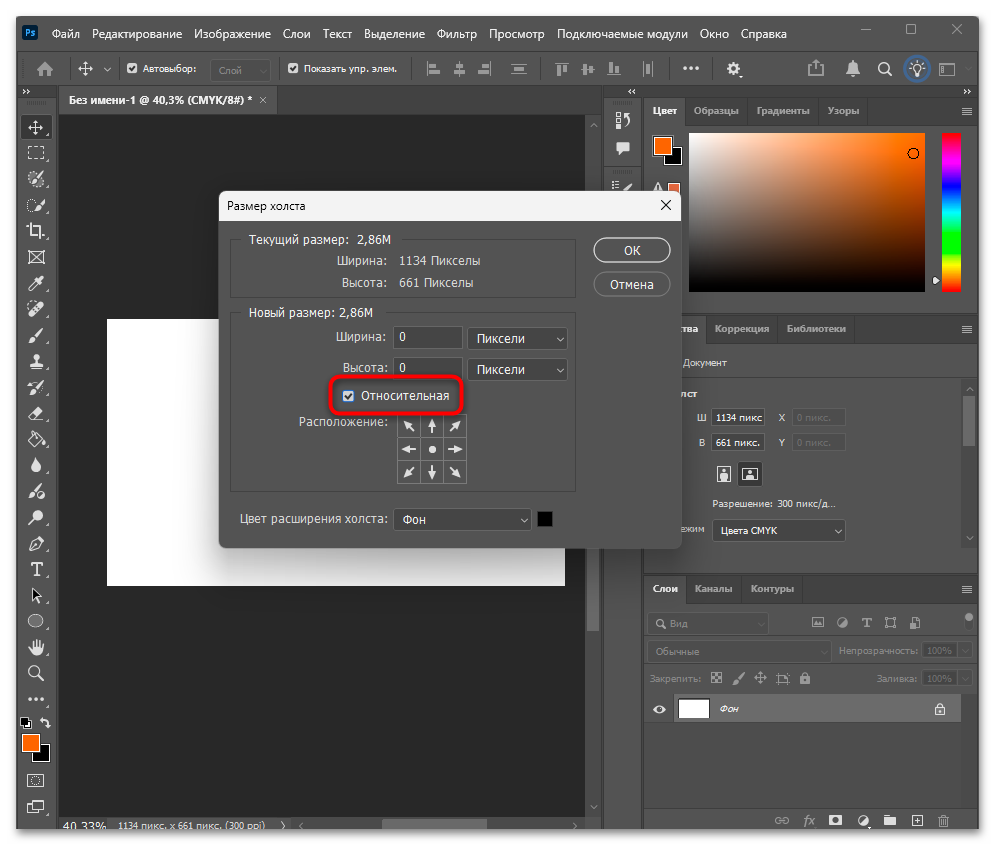Open Color panel options menu

point(966,111)
